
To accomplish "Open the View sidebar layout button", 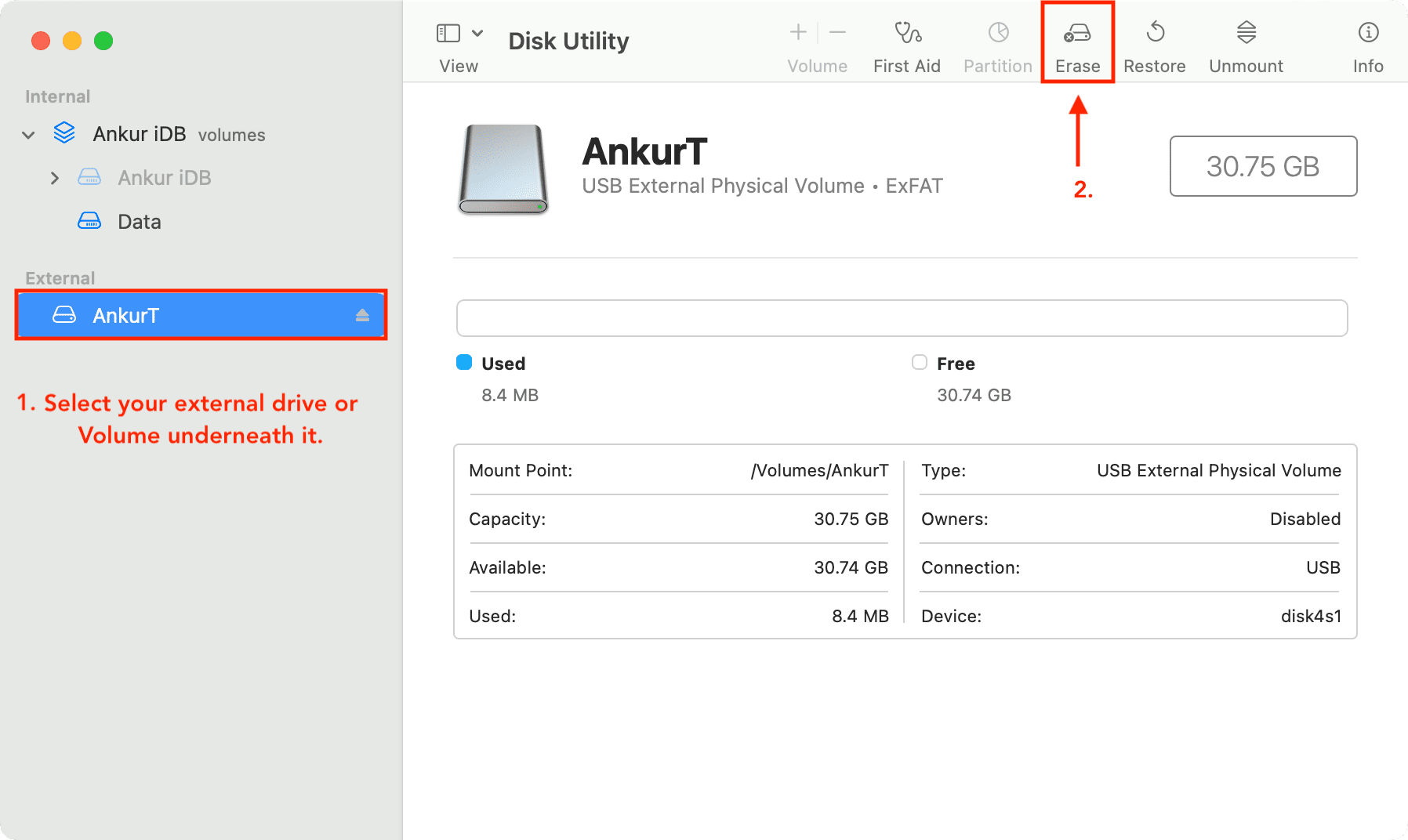I will click(448, 33).
